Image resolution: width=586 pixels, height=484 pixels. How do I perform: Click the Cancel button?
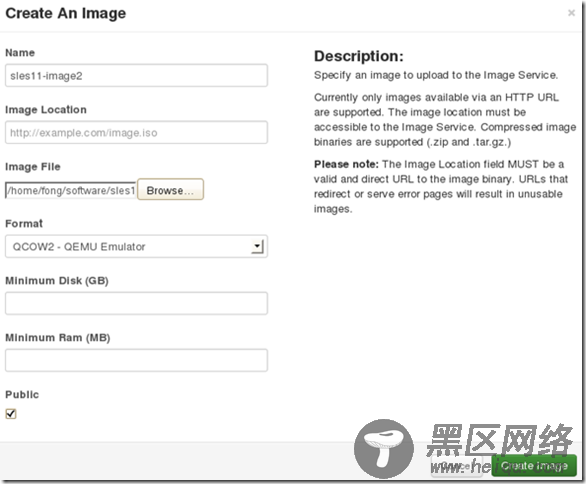pyautogui.click(x=457, y=466)
